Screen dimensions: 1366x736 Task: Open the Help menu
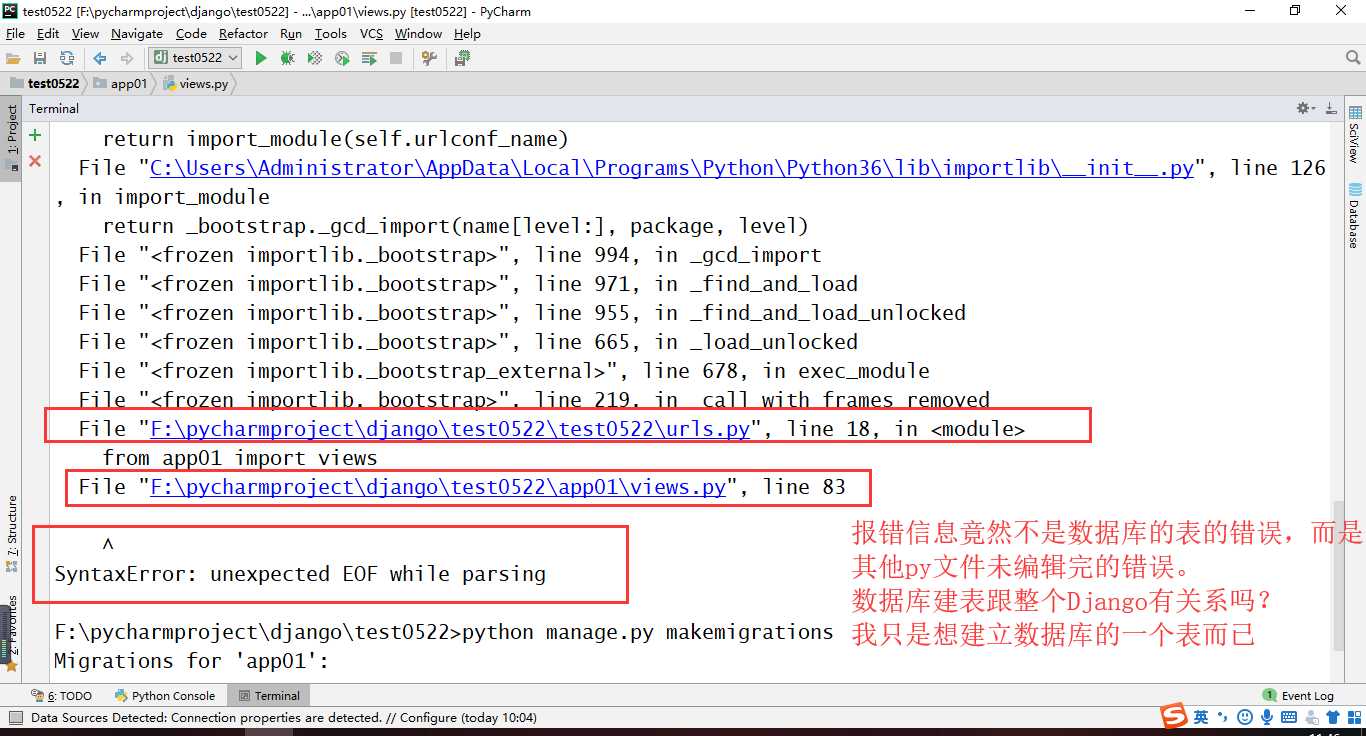467,33
